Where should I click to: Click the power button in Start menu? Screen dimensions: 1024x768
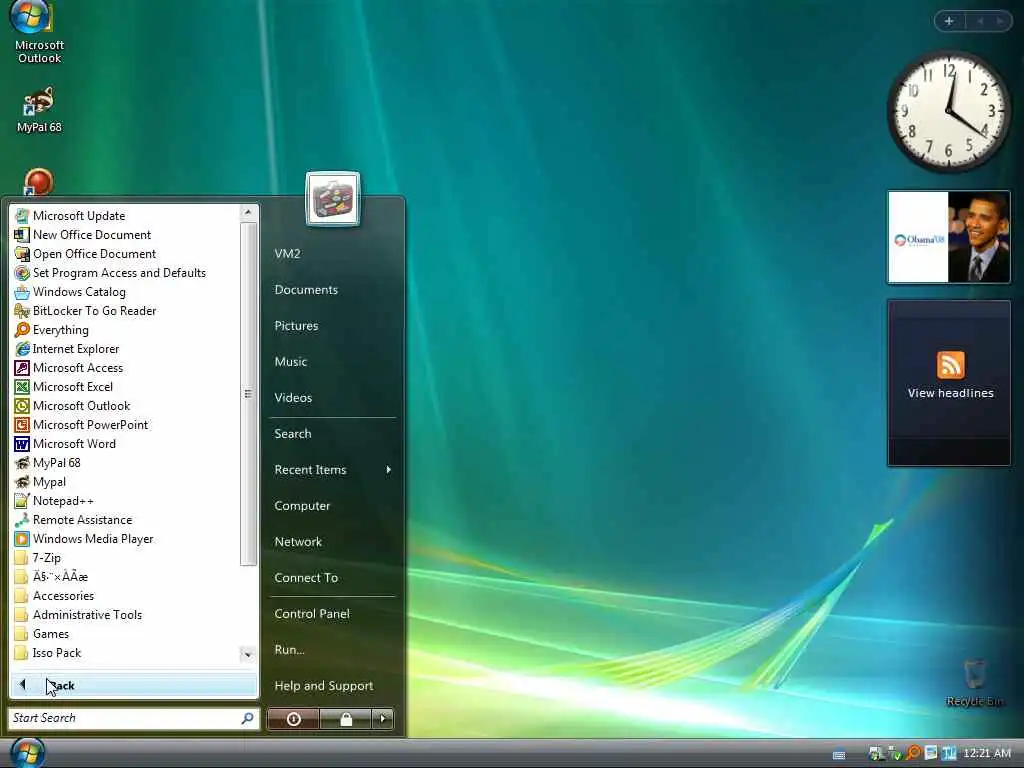293,719
